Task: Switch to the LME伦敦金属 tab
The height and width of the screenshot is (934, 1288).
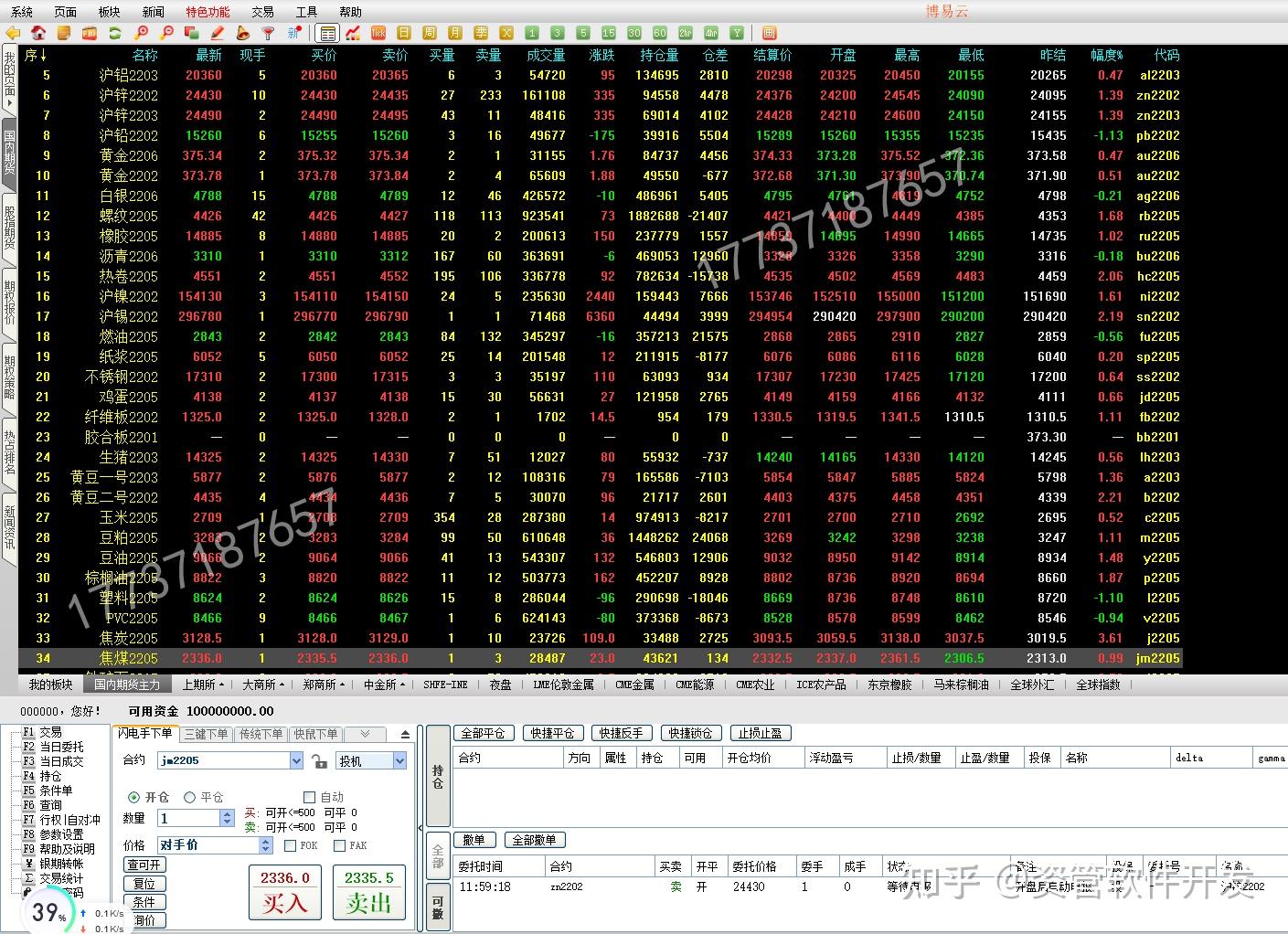Action: tap(562, 685)
